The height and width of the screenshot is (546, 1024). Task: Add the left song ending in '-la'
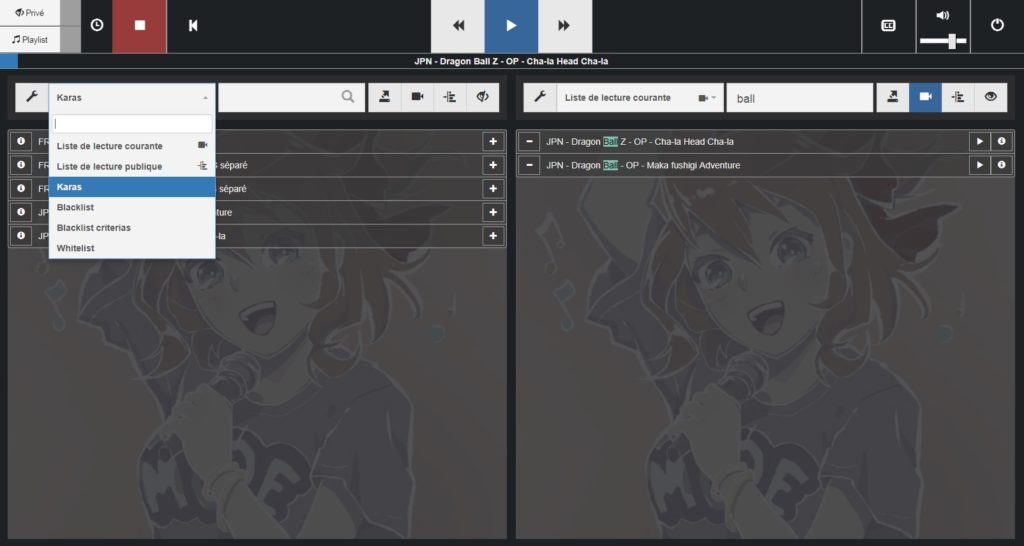[493, 236]
